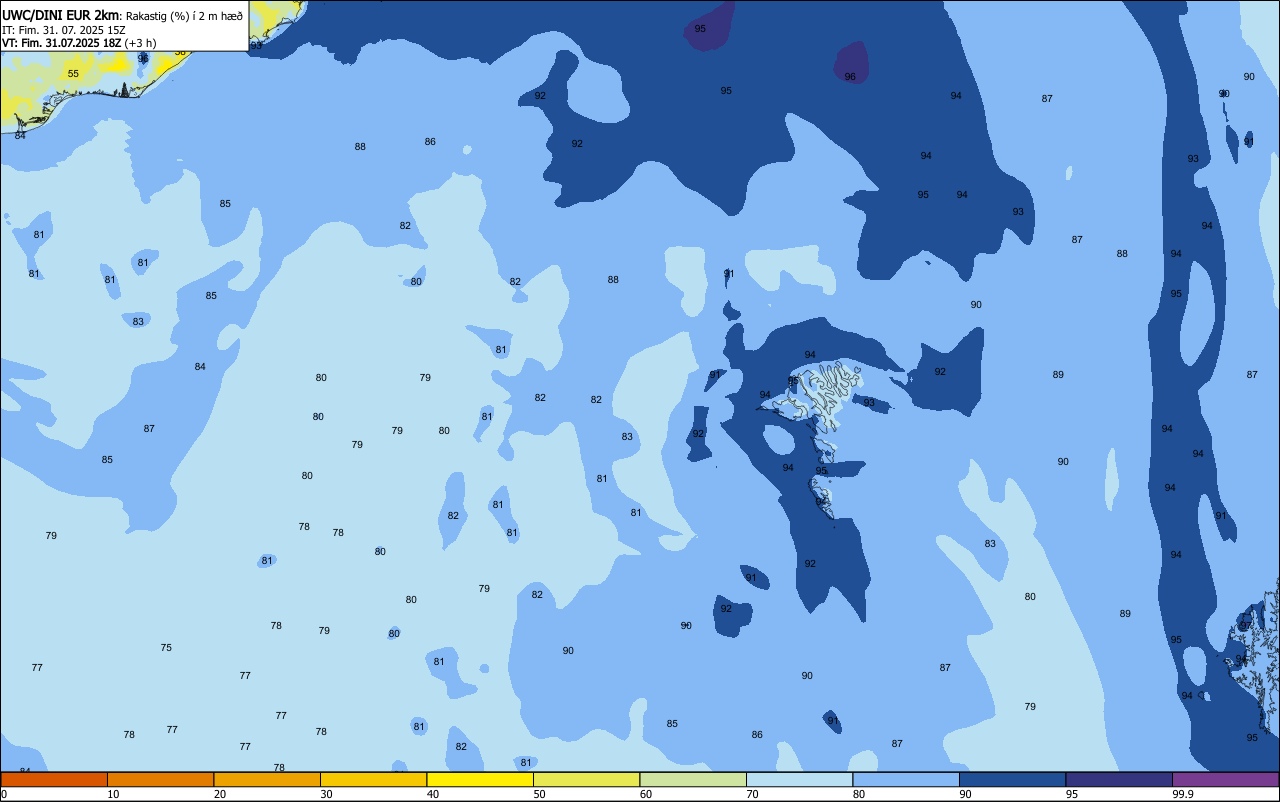1280x802 pixels.
Task: Click the 70–80 lightest blue legend swatch
Action: (x=799, y=779)
